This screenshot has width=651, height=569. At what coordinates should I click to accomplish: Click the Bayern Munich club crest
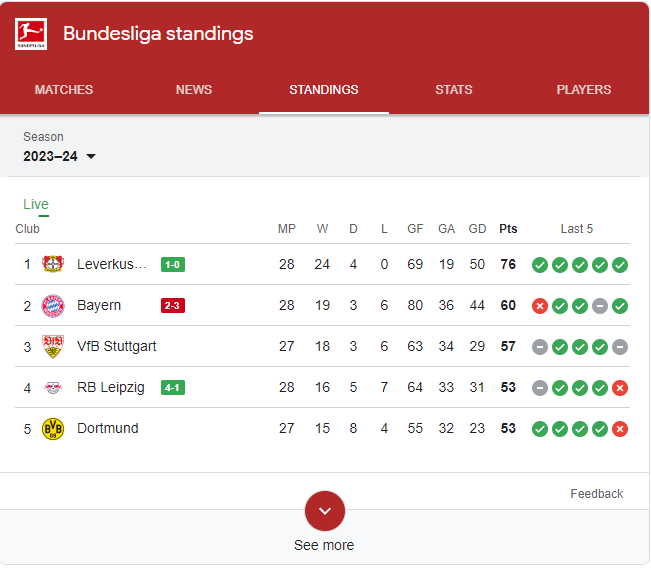tap(53, 306)
